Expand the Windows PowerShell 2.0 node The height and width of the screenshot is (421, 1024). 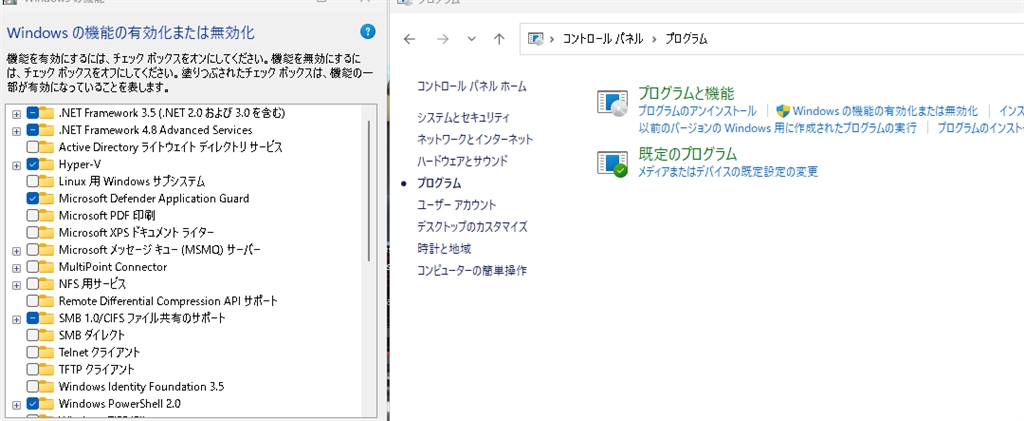pos(16,405)
